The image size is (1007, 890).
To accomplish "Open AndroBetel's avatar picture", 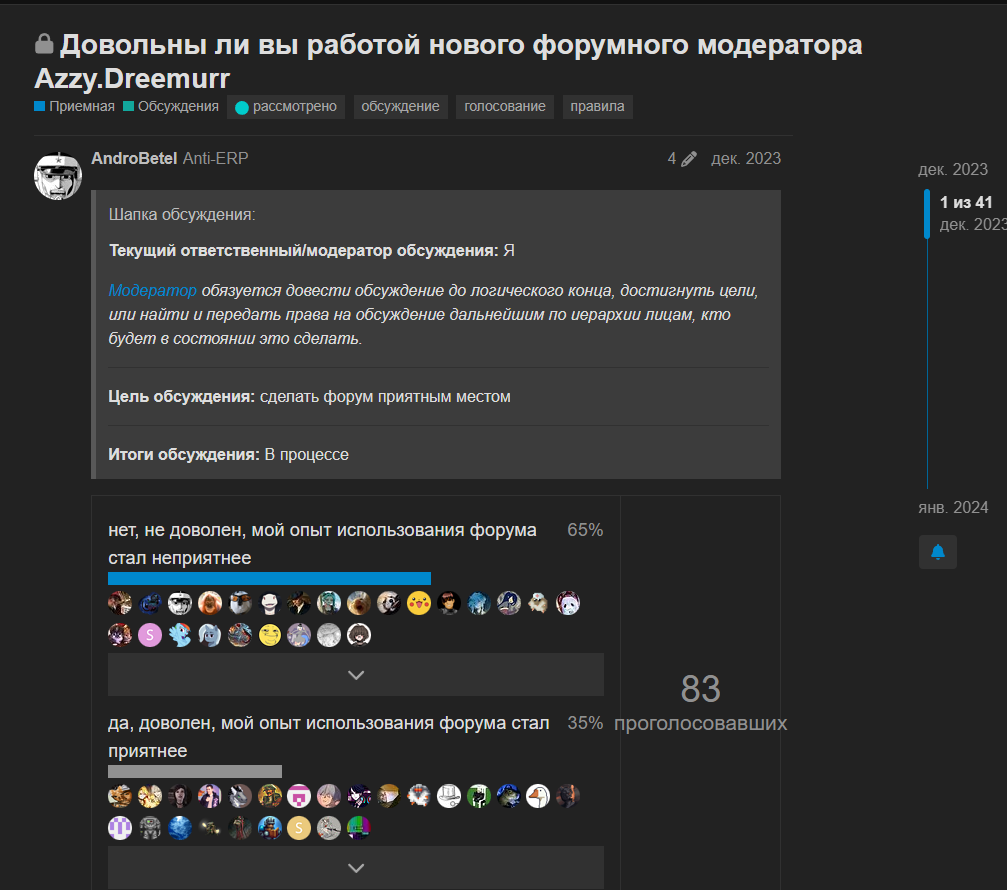I will (x=58, y=176).
